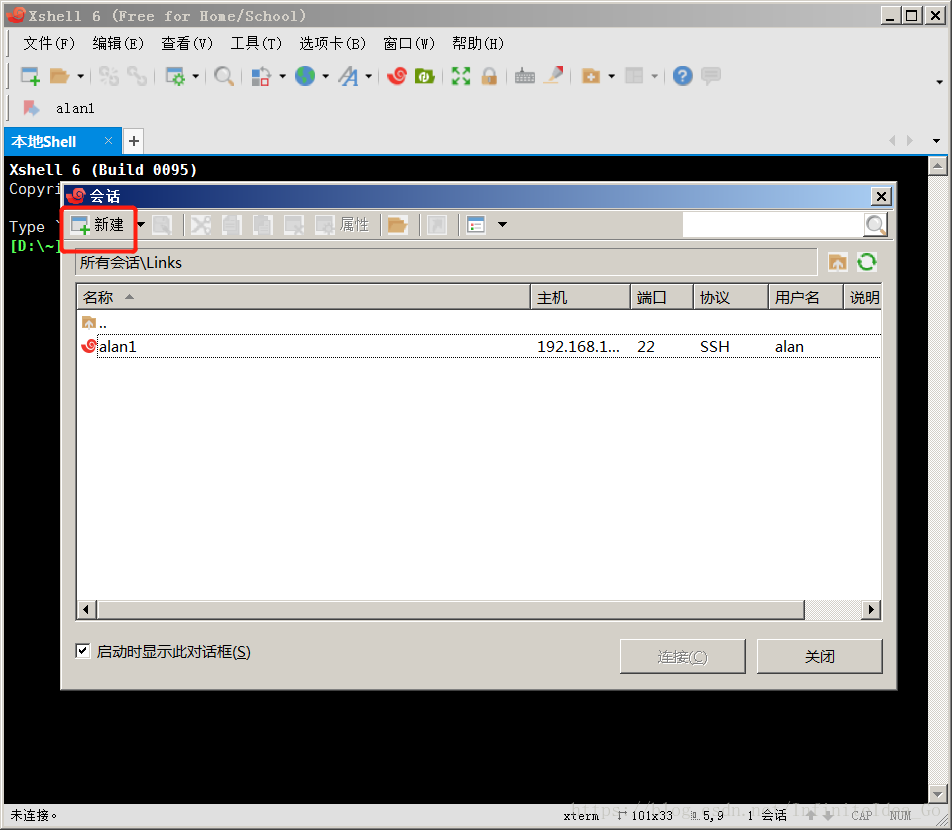Open the 选项卡(B) menu
952x830 pixels.
point(333,44)
